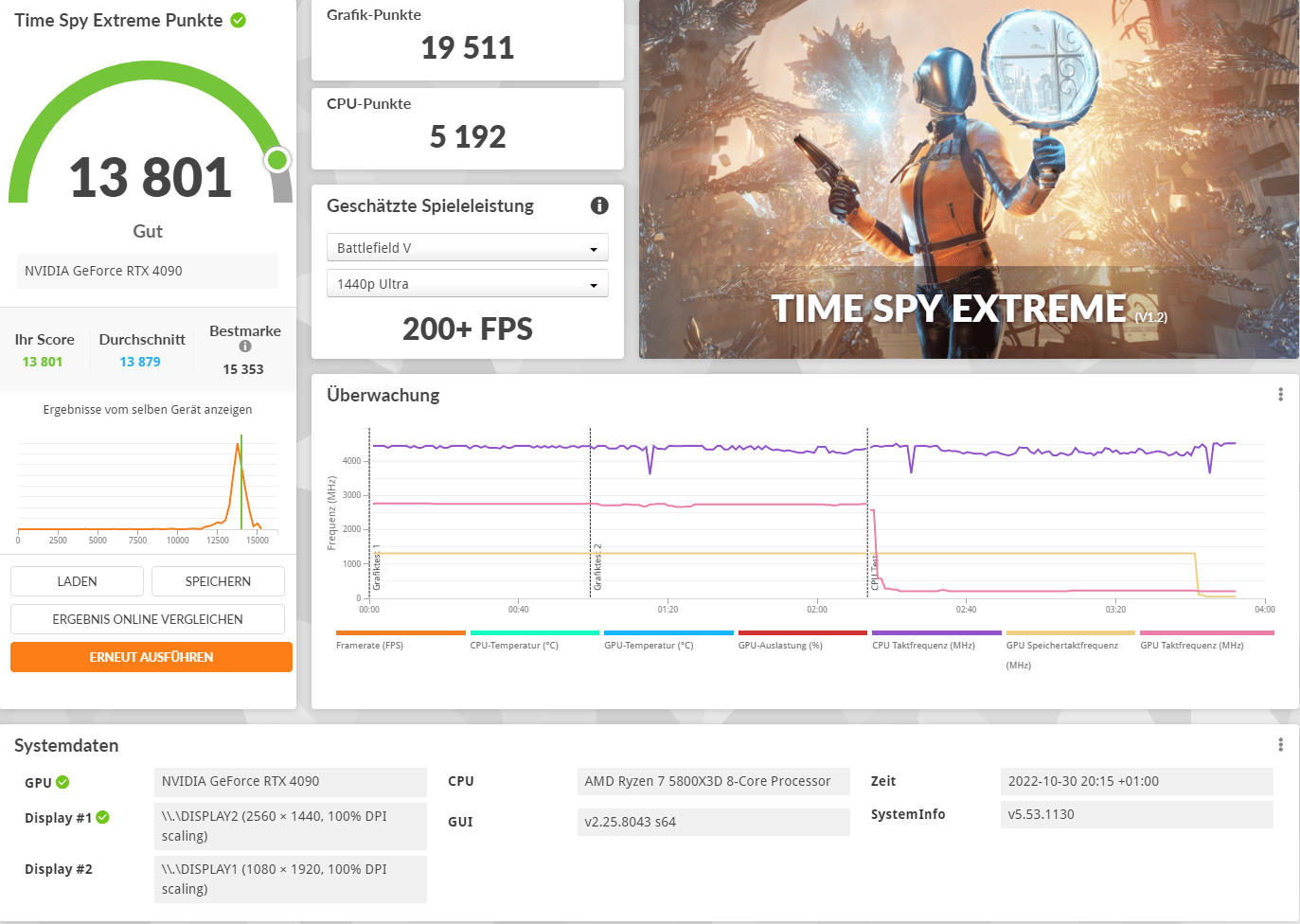The height and width of the screenshot is (924, 1300).
Task: Toggle the CPU Taktfrequenz (MHz) legend entry
Action: pyautogui.click(x=936, y=640)
